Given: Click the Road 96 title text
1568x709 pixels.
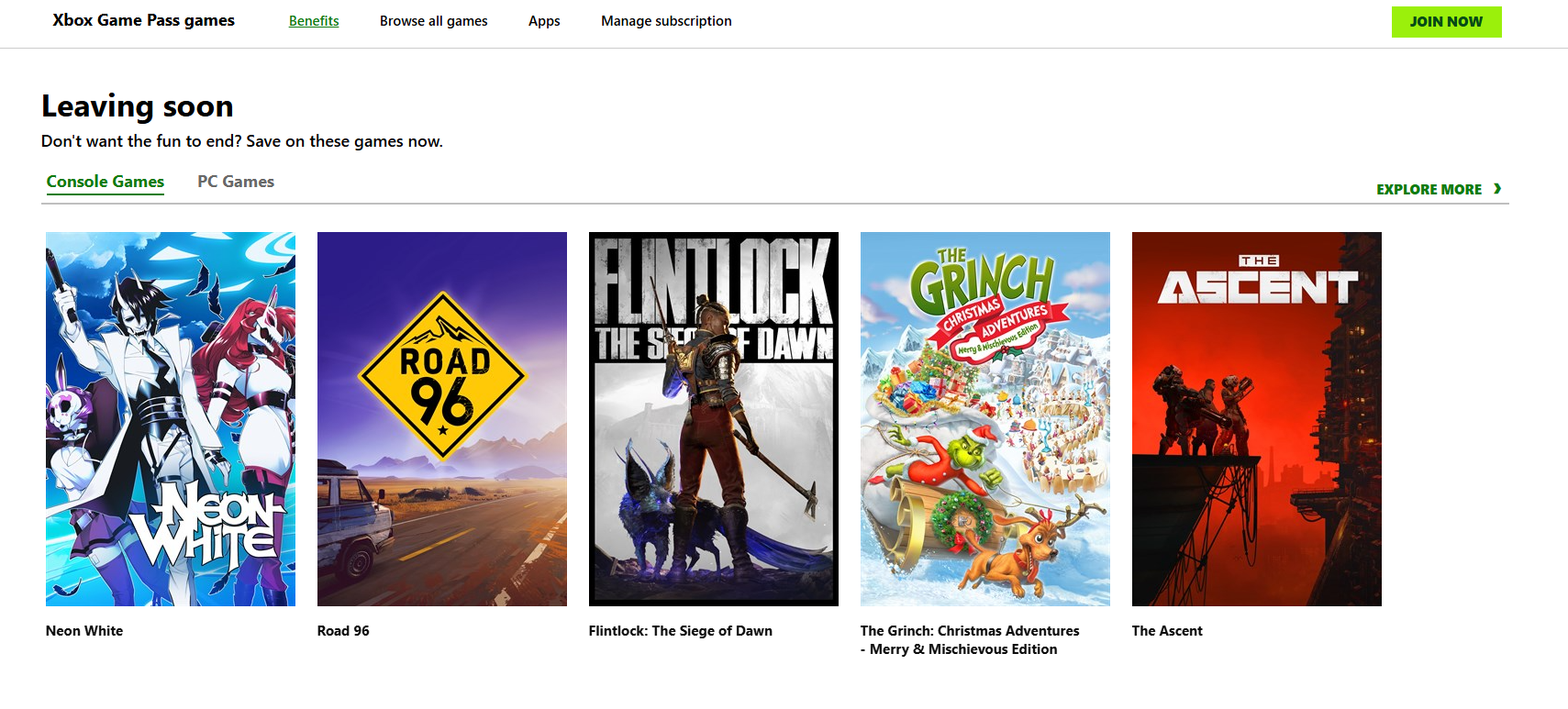Looking at the screenshot, I should point(343,631).
